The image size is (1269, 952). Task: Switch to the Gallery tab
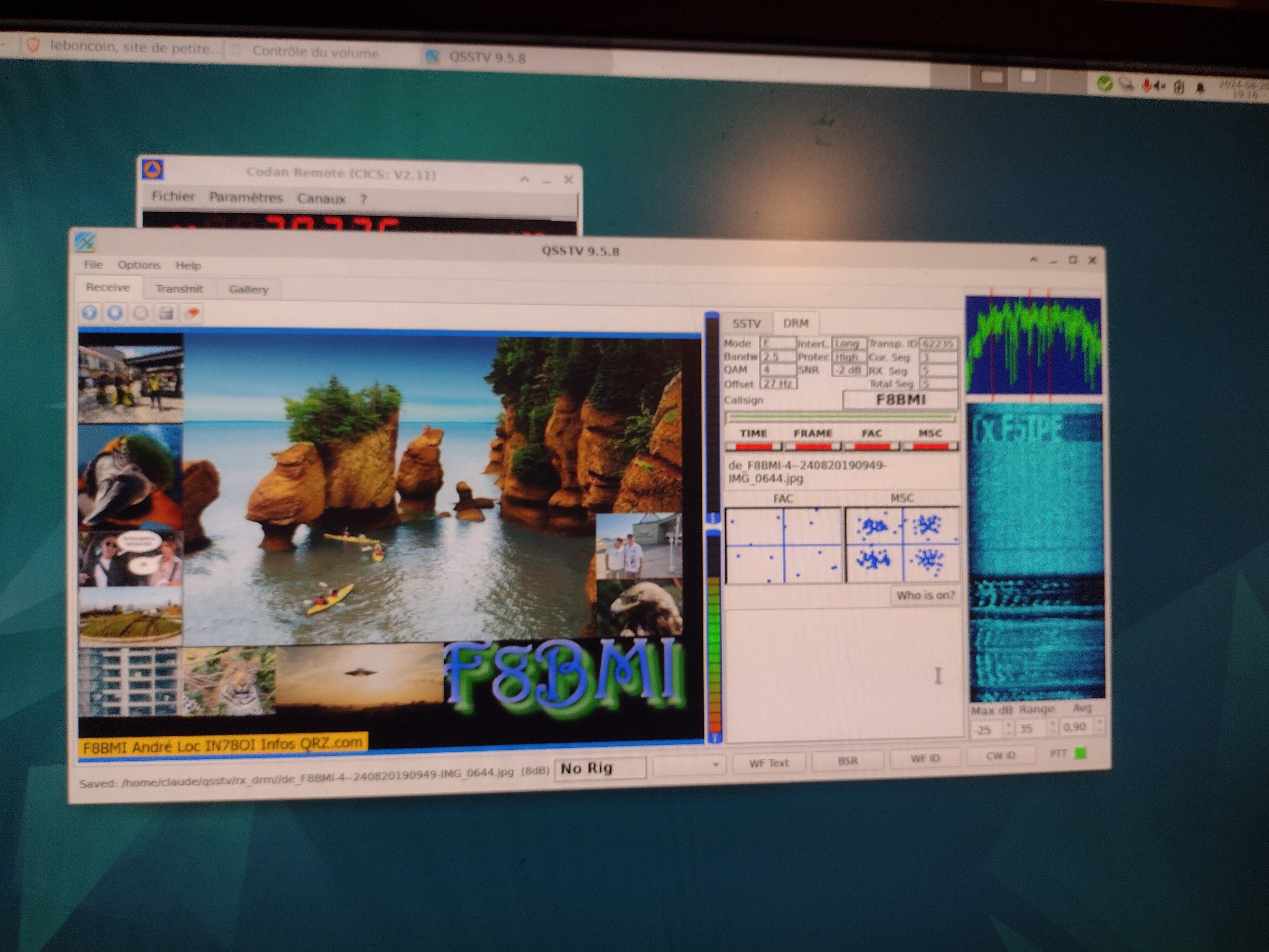tap(248, 289)
